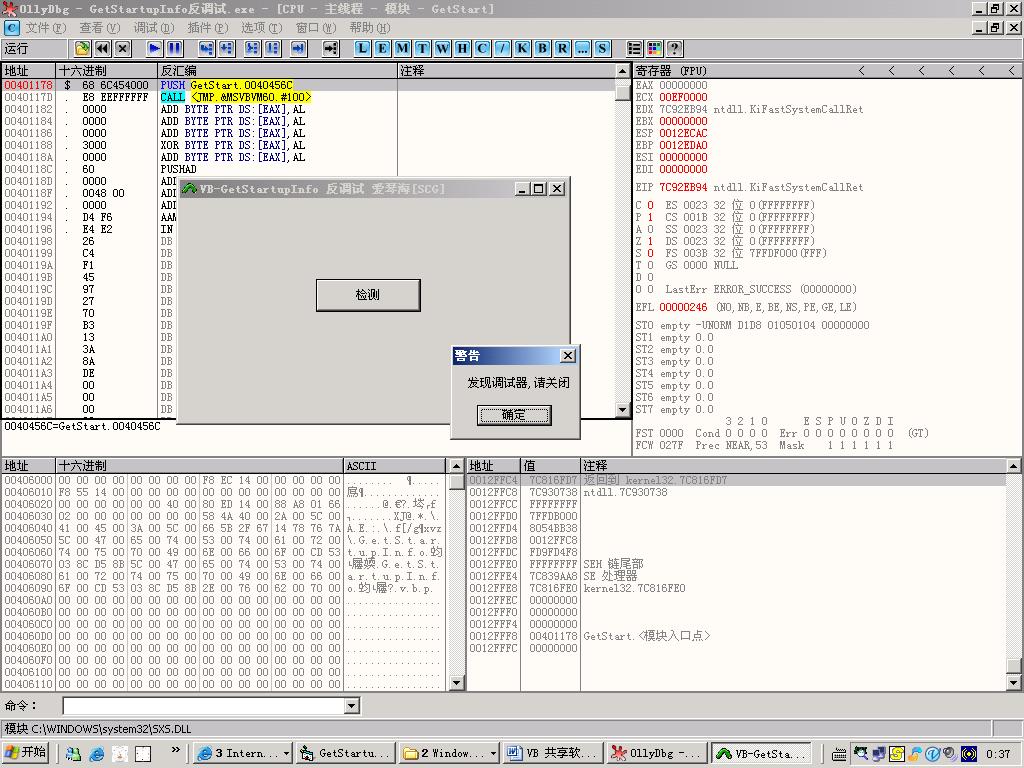The width and height of the screenshot is (1024, 768).
Task: Click the Step over toolbar icon
Action: coord(227,48)
